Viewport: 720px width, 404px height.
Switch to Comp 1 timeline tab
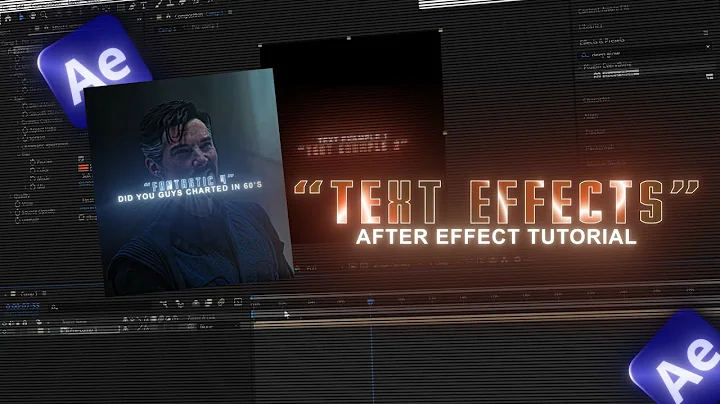[x=29, y=293]
